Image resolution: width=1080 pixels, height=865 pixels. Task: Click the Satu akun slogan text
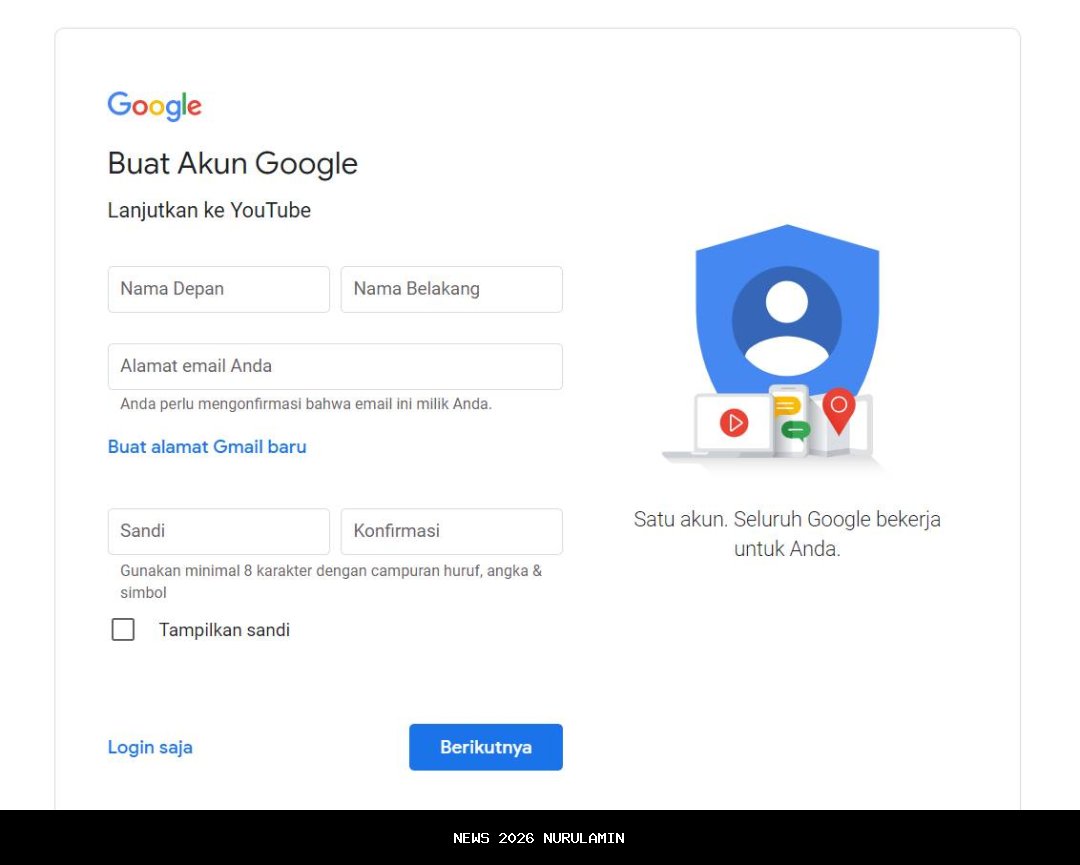coord(787,534)
